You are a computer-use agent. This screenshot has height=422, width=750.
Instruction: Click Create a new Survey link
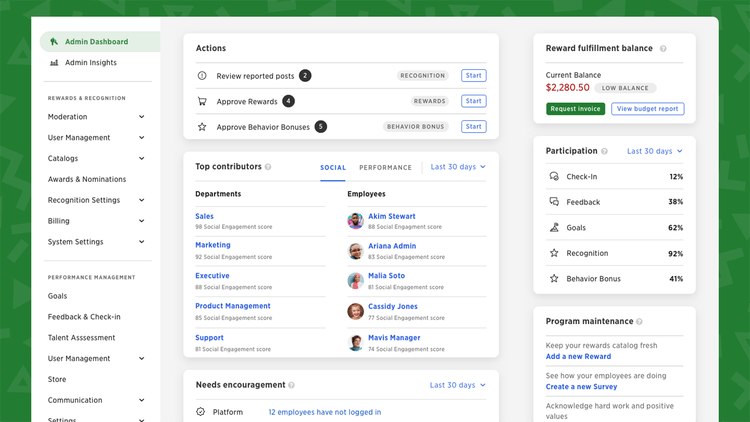[582, 387]
